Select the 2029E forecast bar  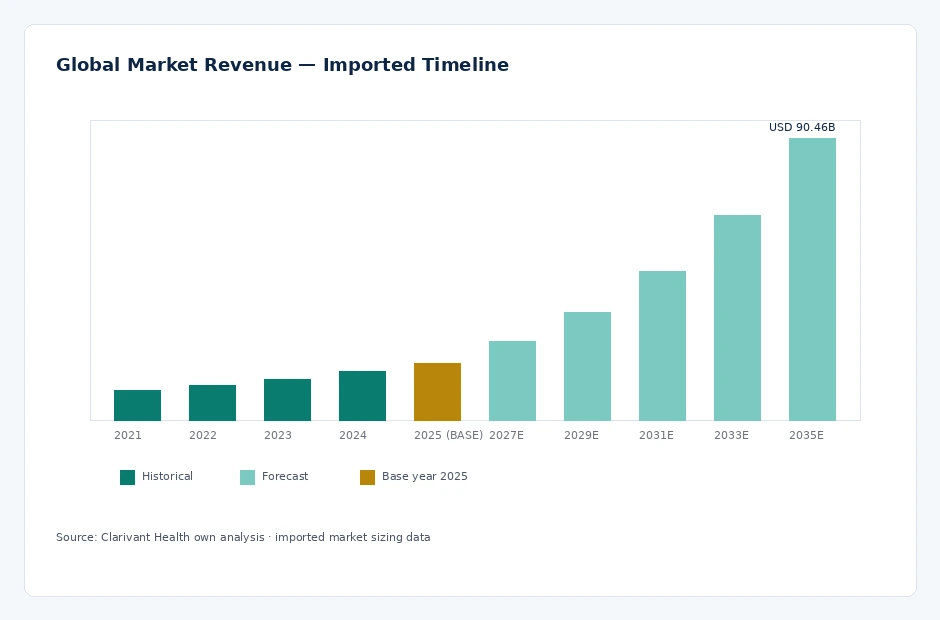[x=587, y=366]
